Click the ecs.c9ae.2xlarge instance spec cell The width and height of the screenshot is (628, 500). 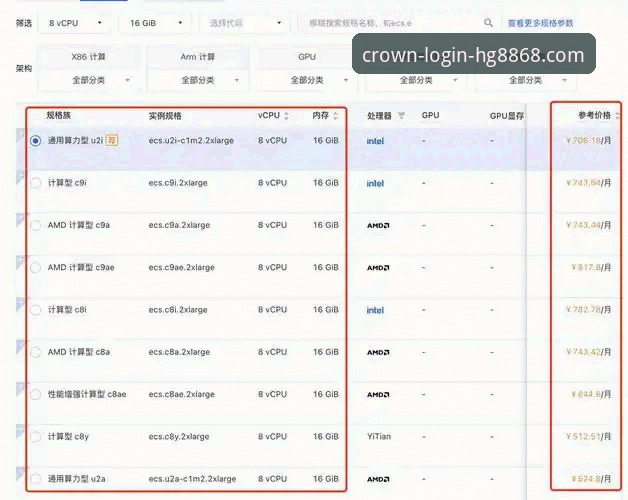(181, 268)
